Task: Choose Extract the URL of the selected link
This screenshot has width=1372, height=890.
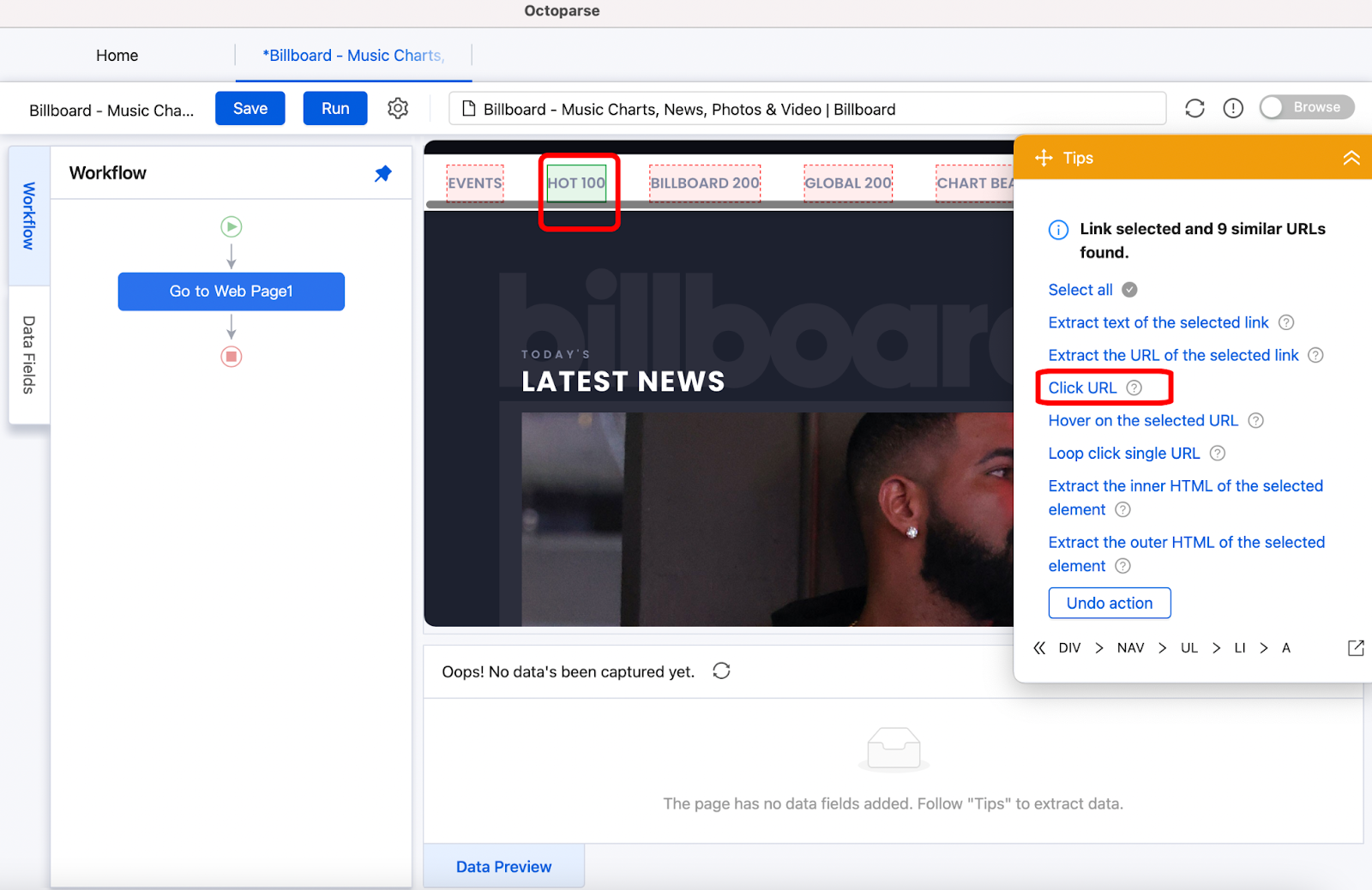Action: pyautogui.click(x=1173, y=355)
